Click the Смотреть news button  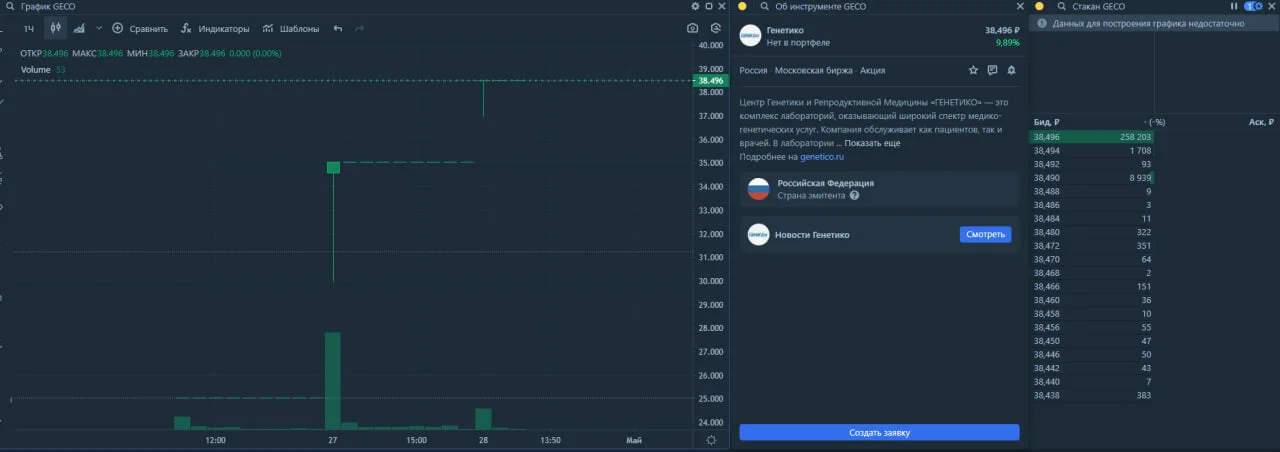point(986,234)
